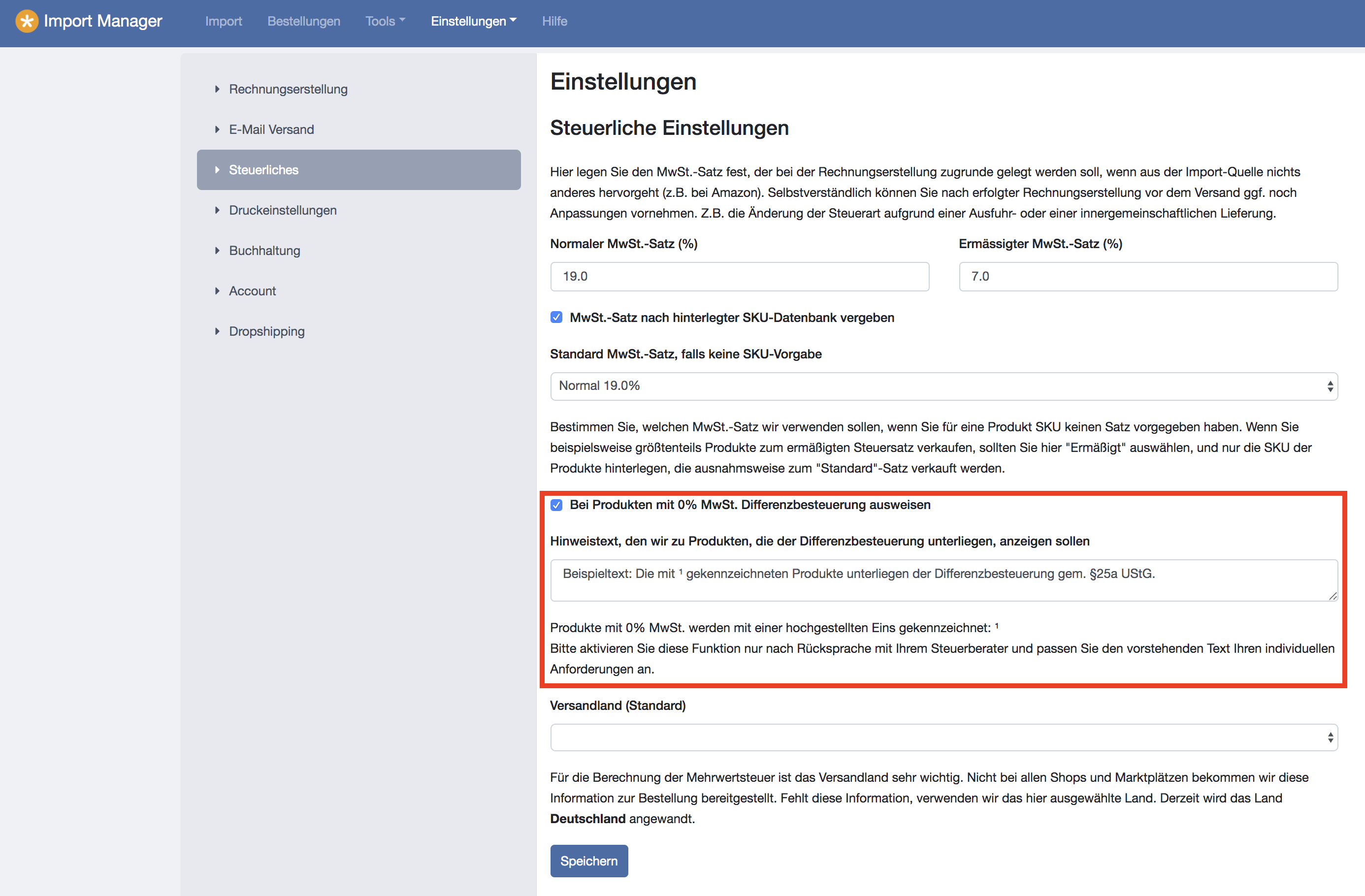Click the Hinweistext textarea for Differenzbesteuerung
Image resolution: width=1365 pixels, height=896 pixels.
pos(943,580)
